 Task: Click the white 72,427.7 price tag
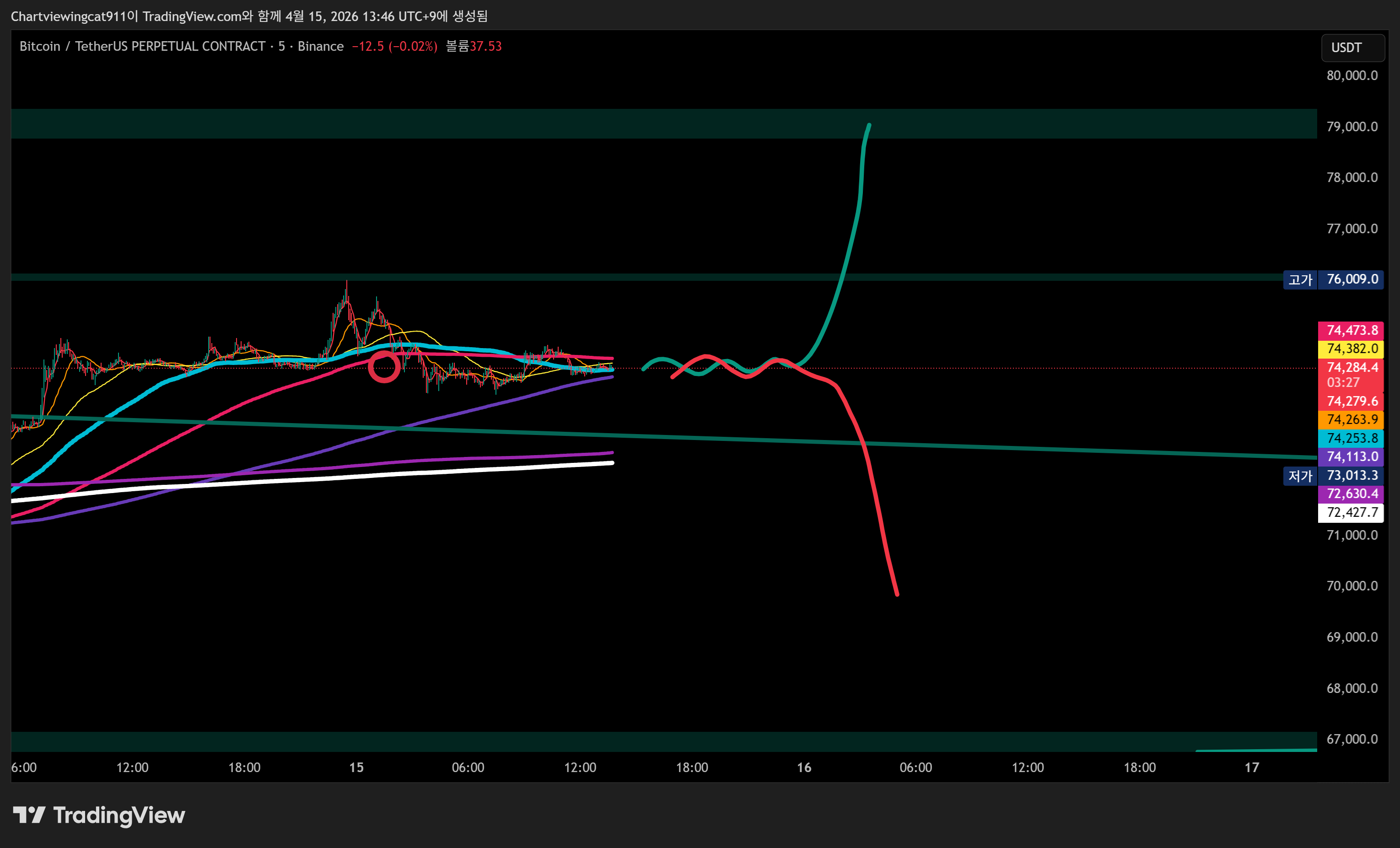pos(1351,512)
